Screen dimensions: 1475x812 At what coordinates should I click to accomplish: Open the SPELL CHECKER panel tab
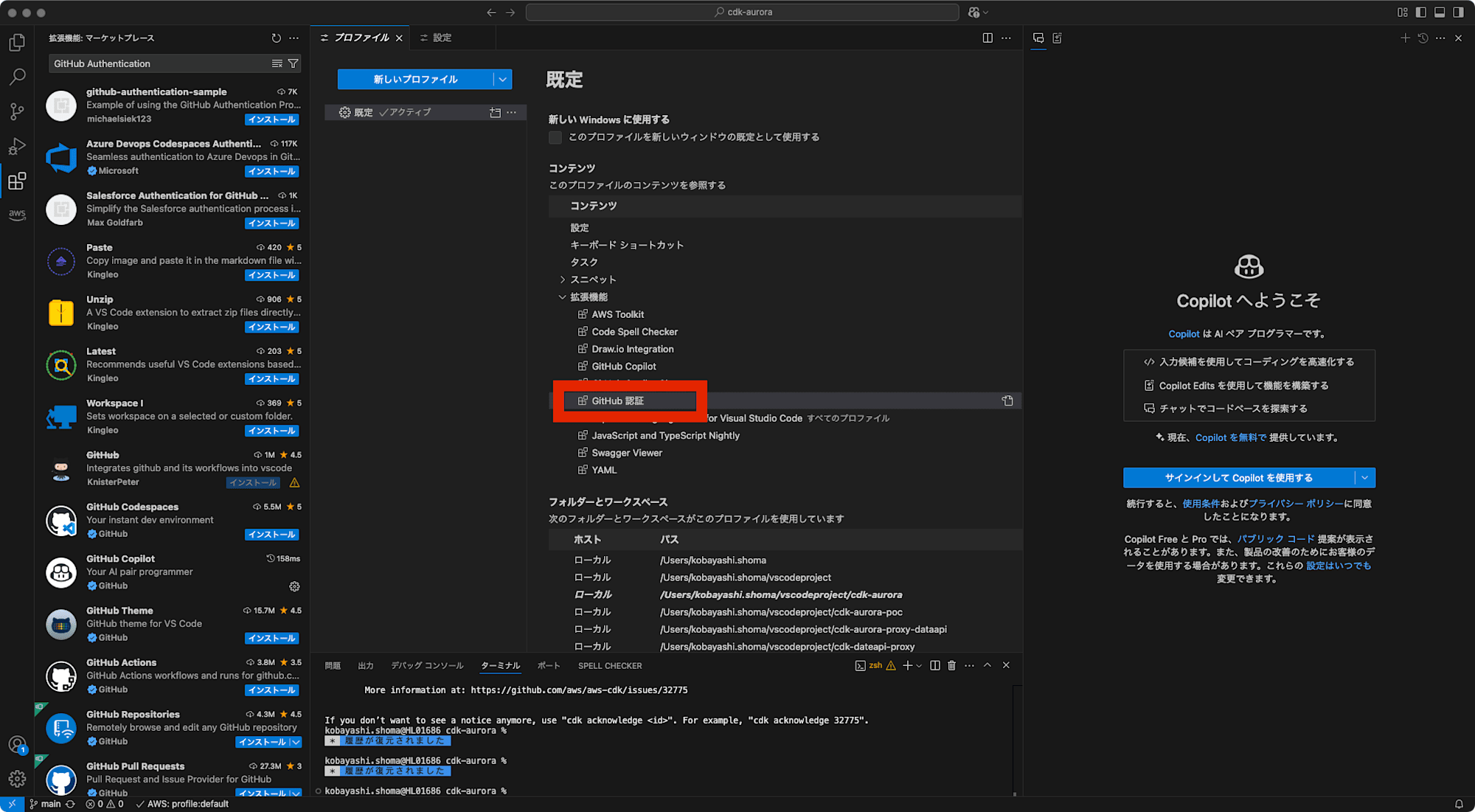coord(610,666)
